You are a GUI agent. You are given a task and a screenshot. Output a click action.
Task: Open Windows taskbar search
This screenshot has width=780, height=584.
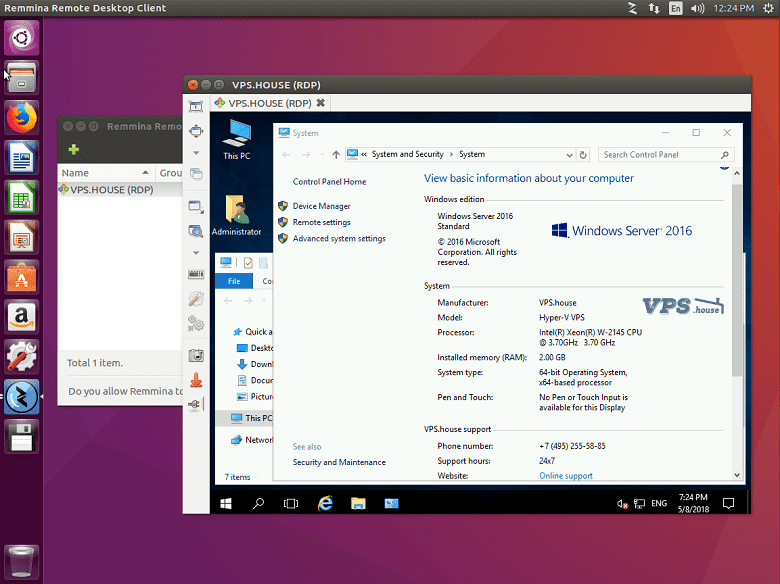258,504
